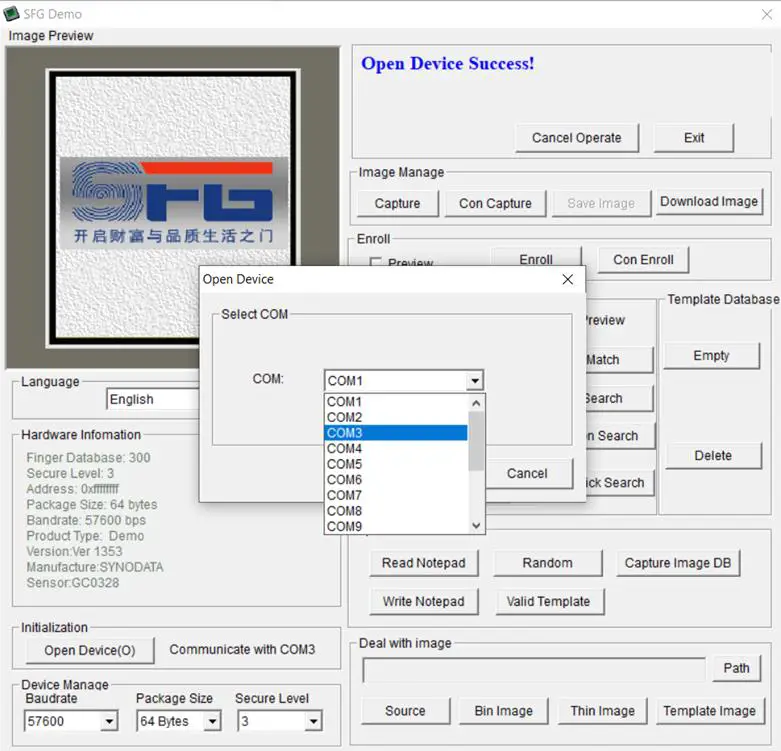The height and width of the screenshot is (751, 781).
Task: Click the Deal with image path field
Action: click(x=533, y=669)
